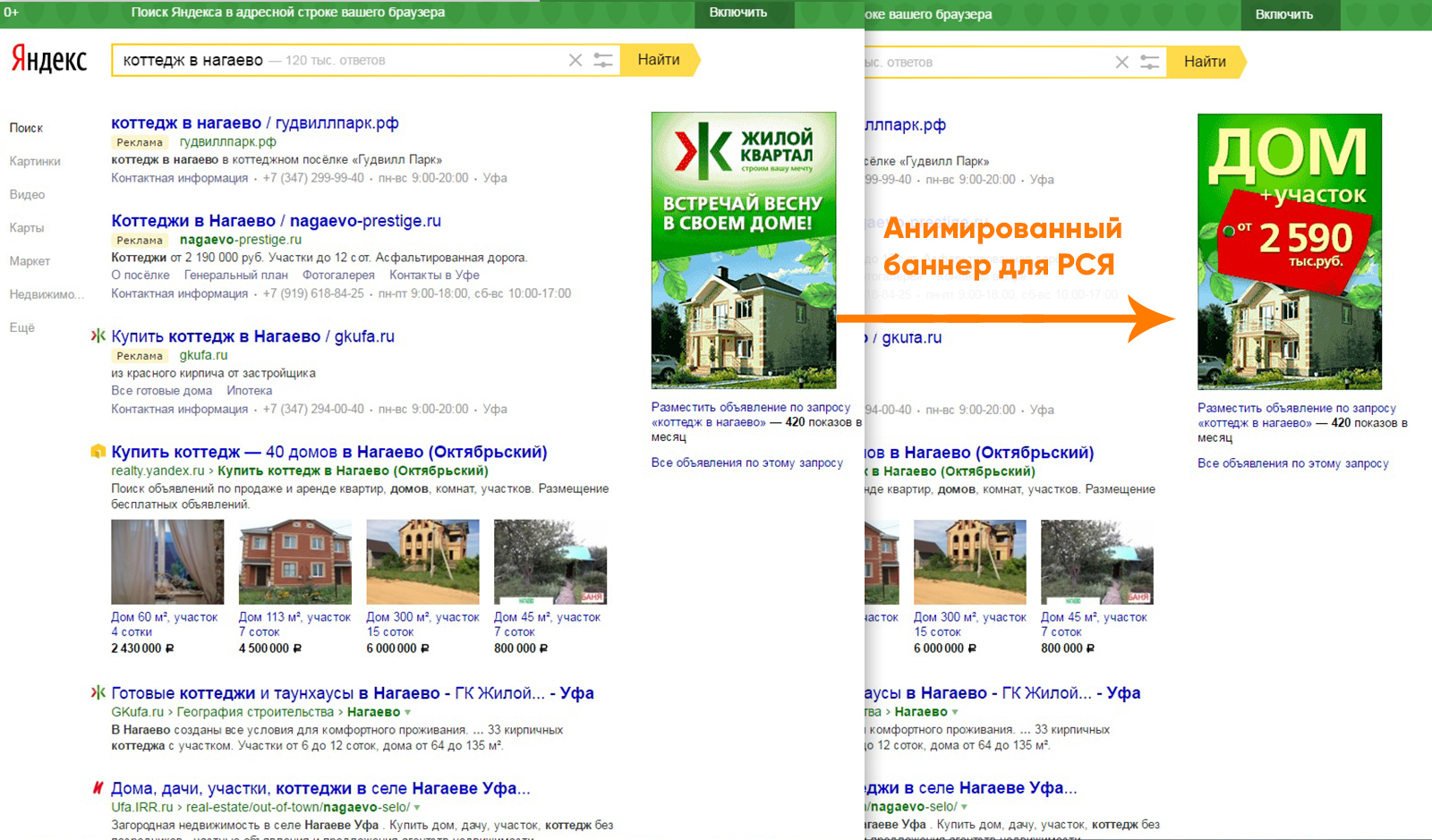1432x840 pixels.
Task: Click favicon beside Готовые коттеджи и таунхаусы result
Action: click(98, 692)
